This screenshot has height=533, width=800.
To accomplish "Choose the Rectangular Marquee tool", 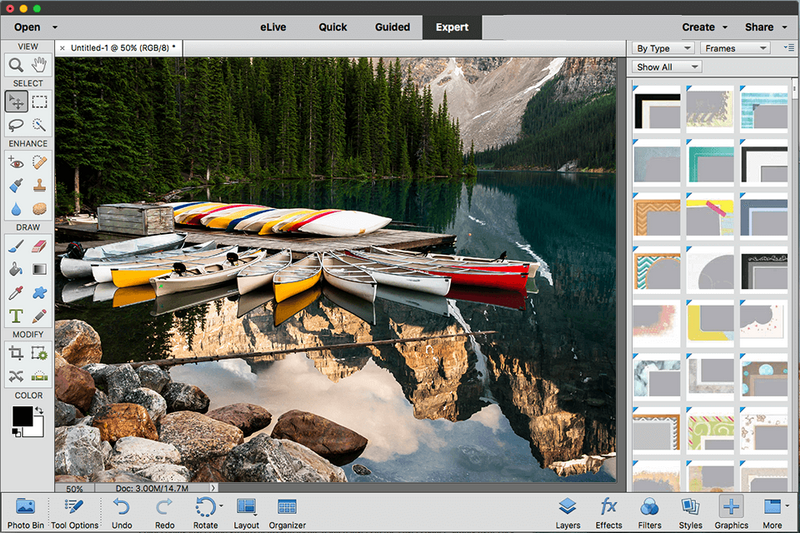I will coord(40,101).
